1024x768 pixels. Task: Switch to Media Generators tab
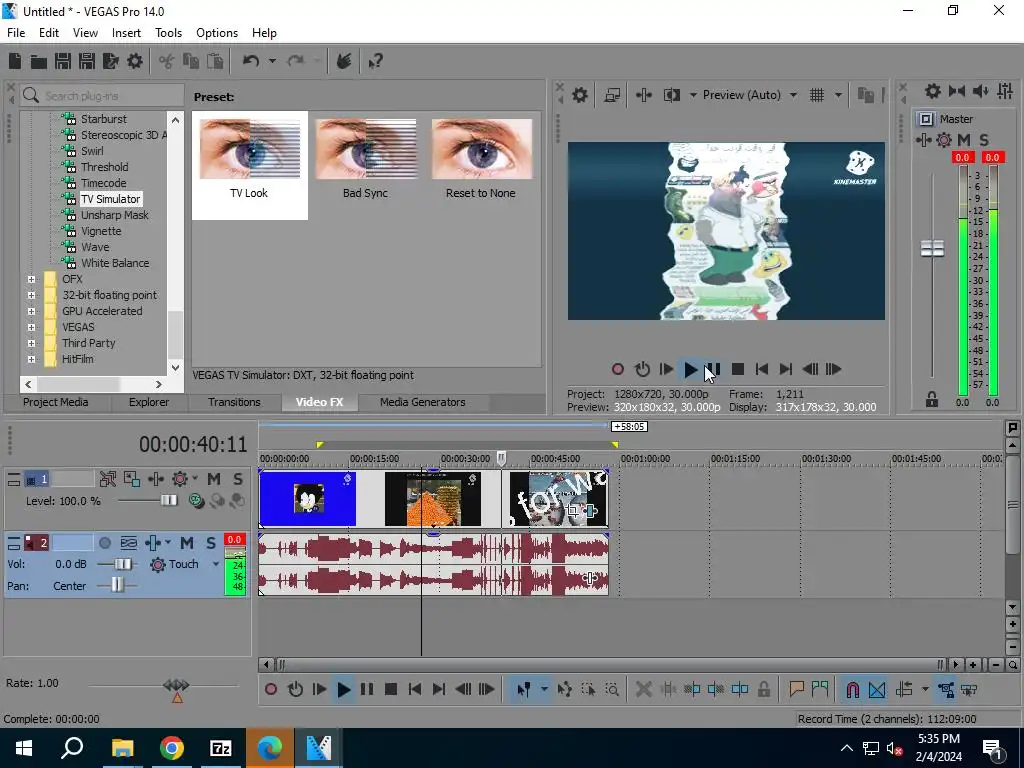(x=423, y=402)
